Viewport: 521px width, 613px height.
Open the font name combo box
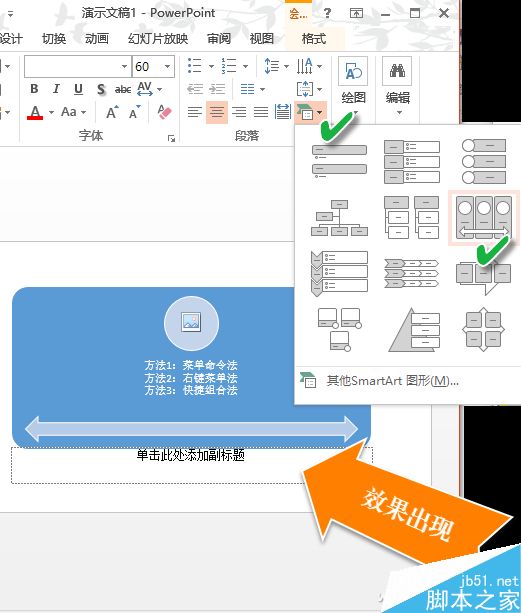(x=77, y=66)
